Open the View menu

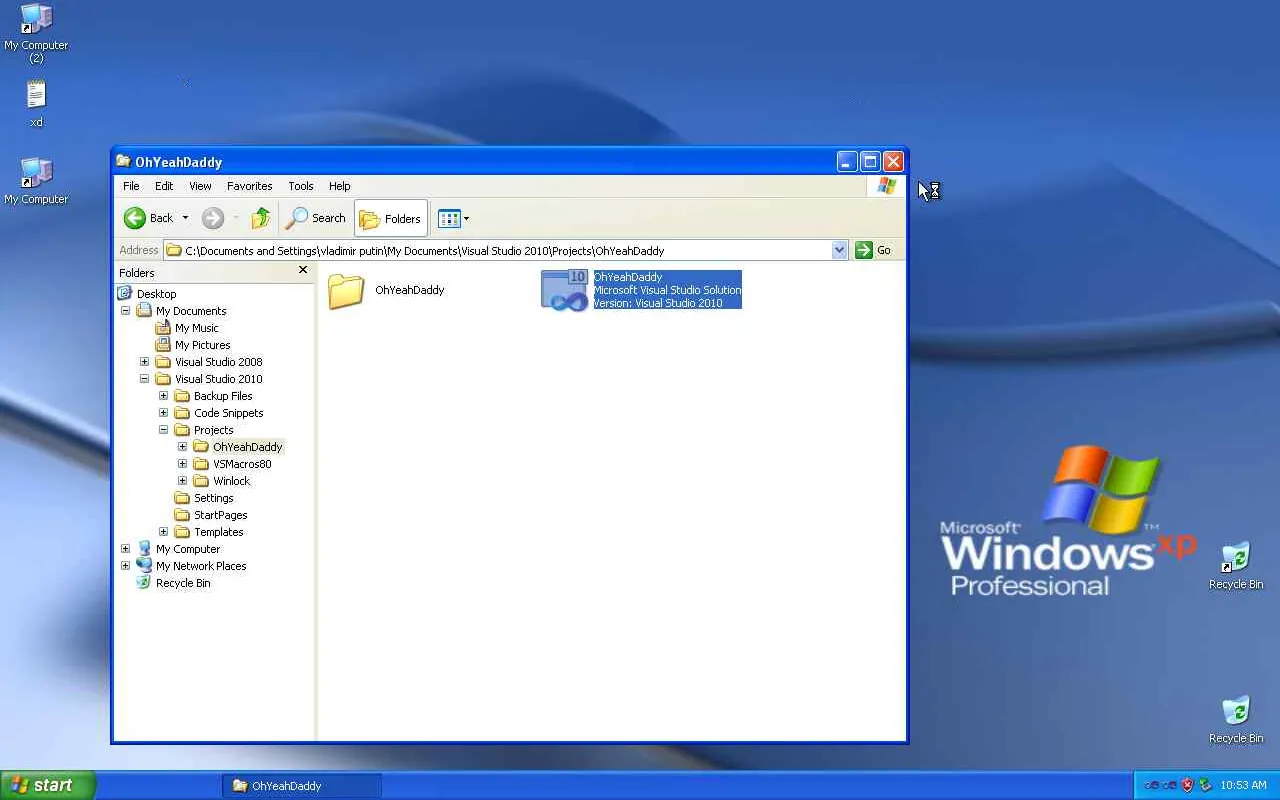pyautogui.click(x=200, y=186)
